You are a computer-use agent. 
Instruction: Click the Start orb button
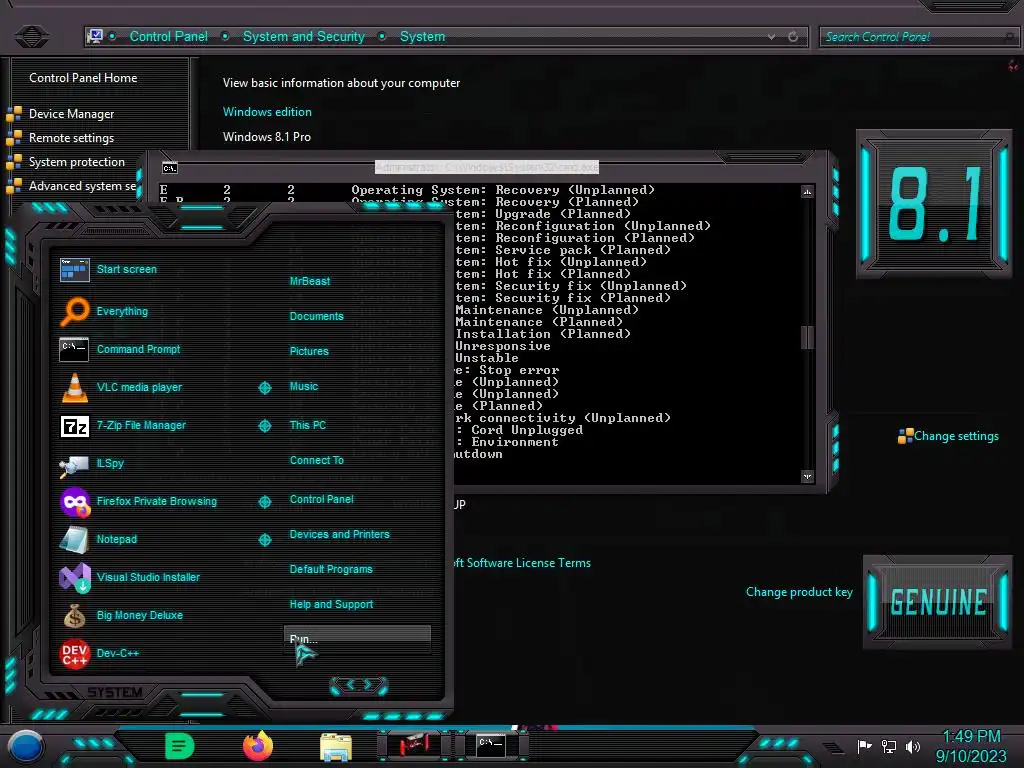pos(26,746)
